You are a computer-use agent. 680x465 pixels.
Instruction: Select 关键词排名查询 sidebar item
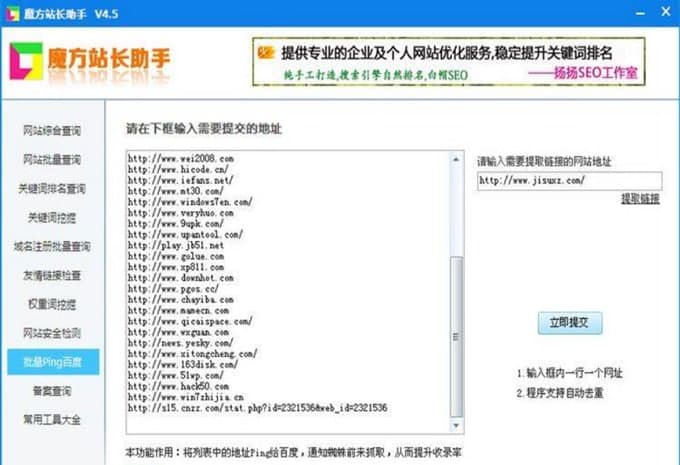[x=52, y=189]
